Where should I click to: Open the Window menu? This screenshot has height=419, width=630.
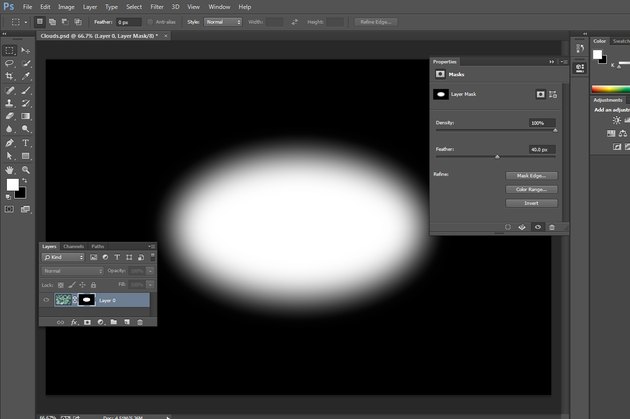tap(219, 7)
